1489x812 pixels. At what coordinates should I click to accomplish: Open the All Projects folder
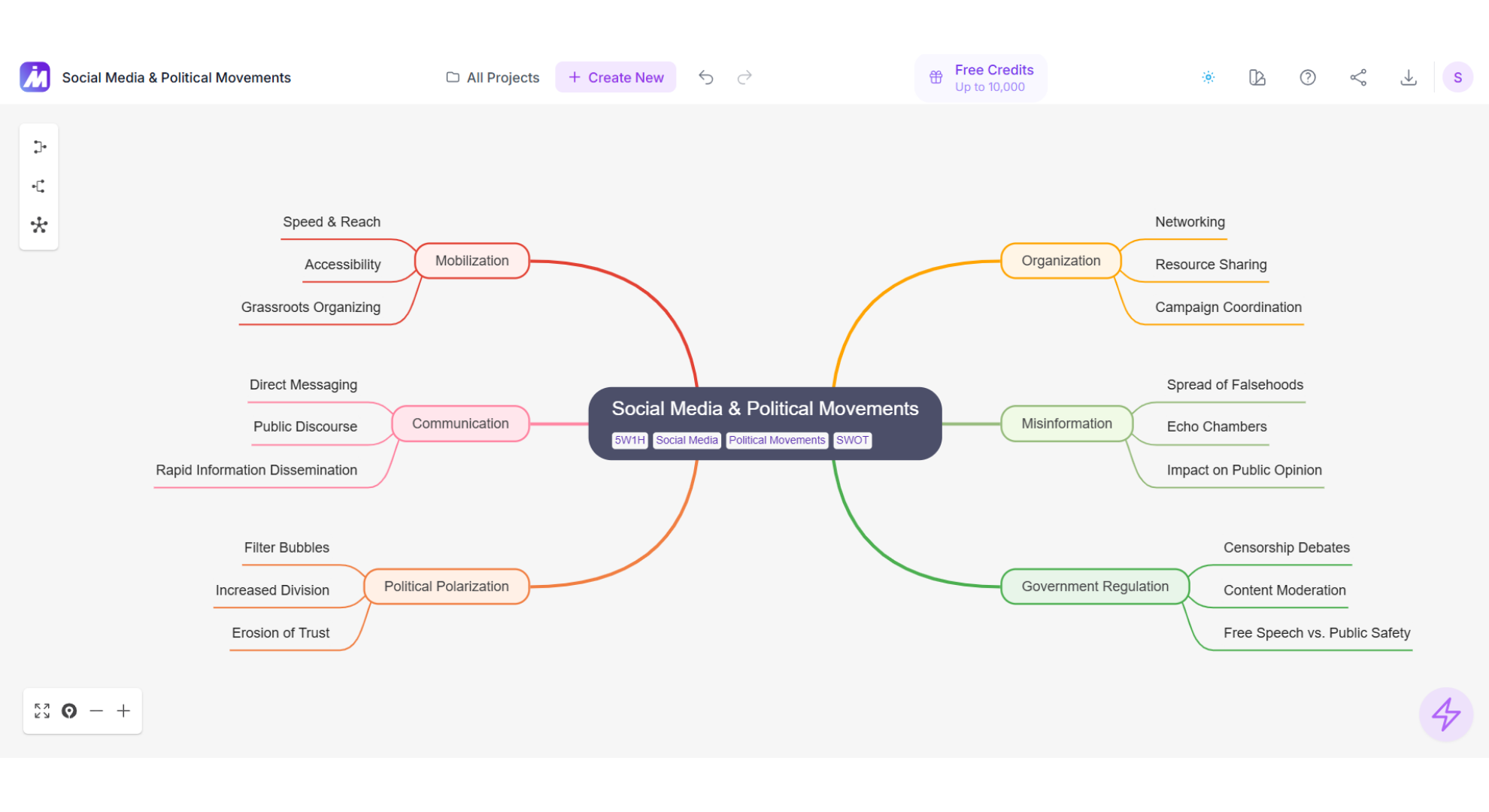point(493,77)
